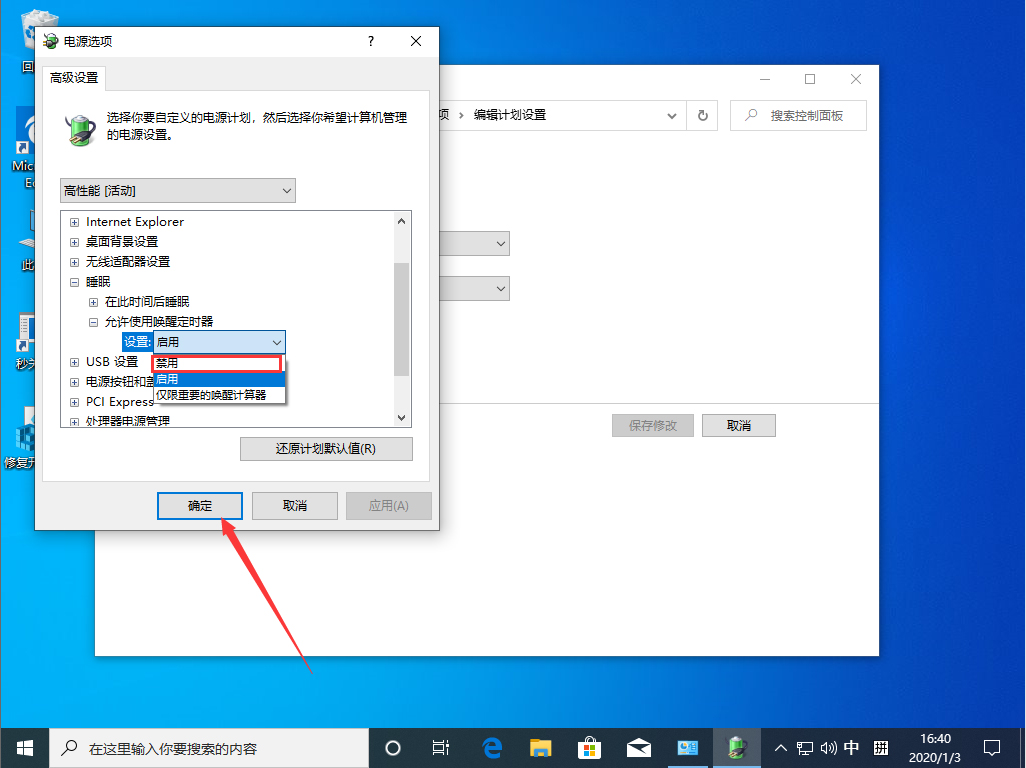
Task: Open the Microsoft Store app
Action: (x=589, y=747)
